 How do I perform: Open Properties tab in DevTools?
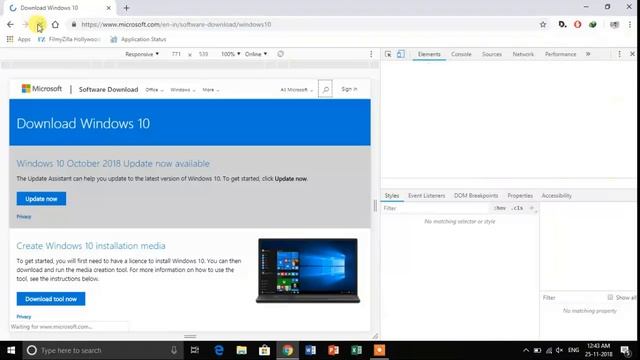[520, 196]
